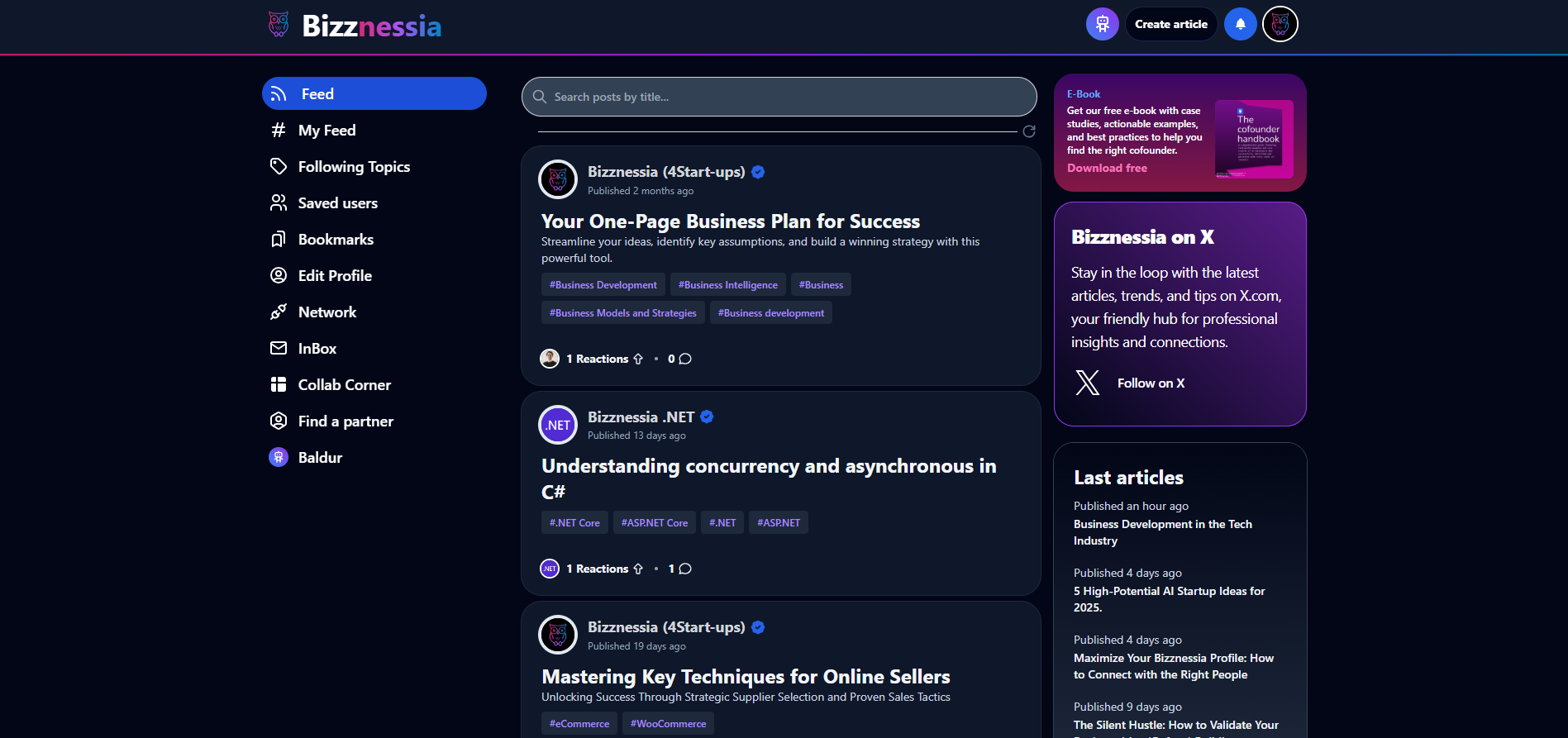Select #Business Models and Strategies tag
The height and width of the screenshot is (738, 1568).
[x=623, y=312]
